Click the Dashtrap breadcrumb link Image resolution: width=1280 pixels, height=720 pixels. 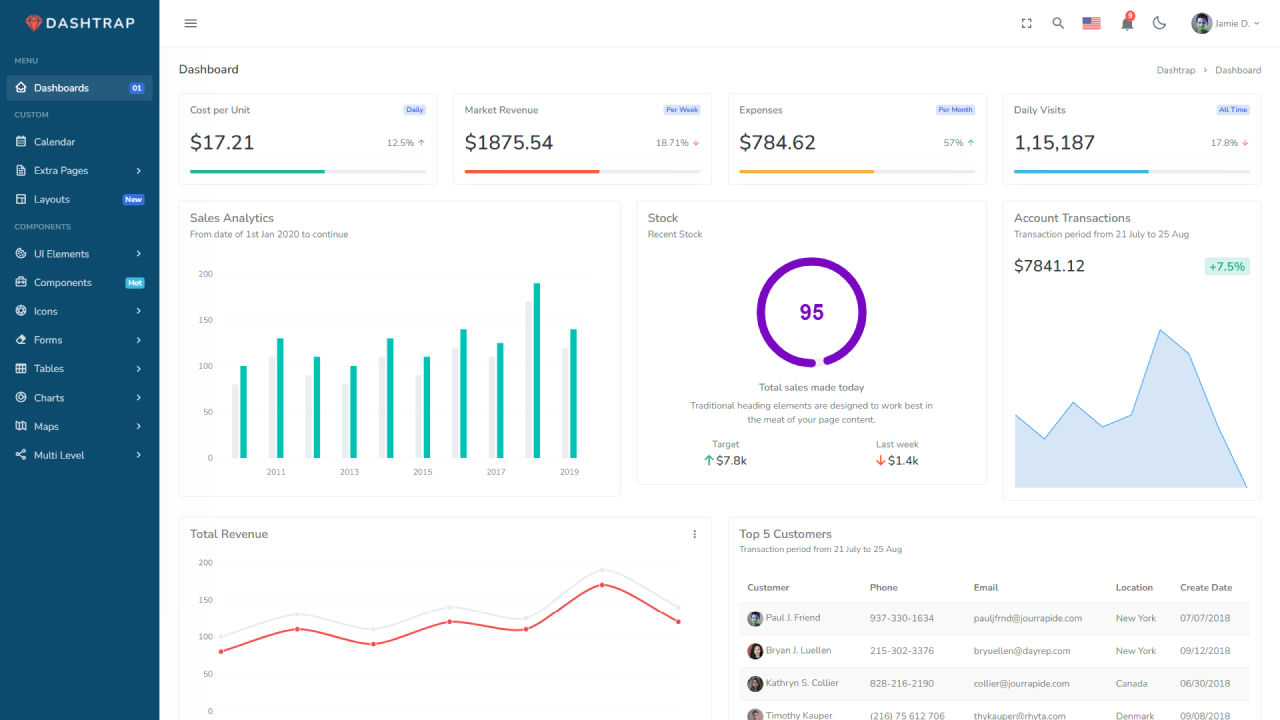[1175, 70]
